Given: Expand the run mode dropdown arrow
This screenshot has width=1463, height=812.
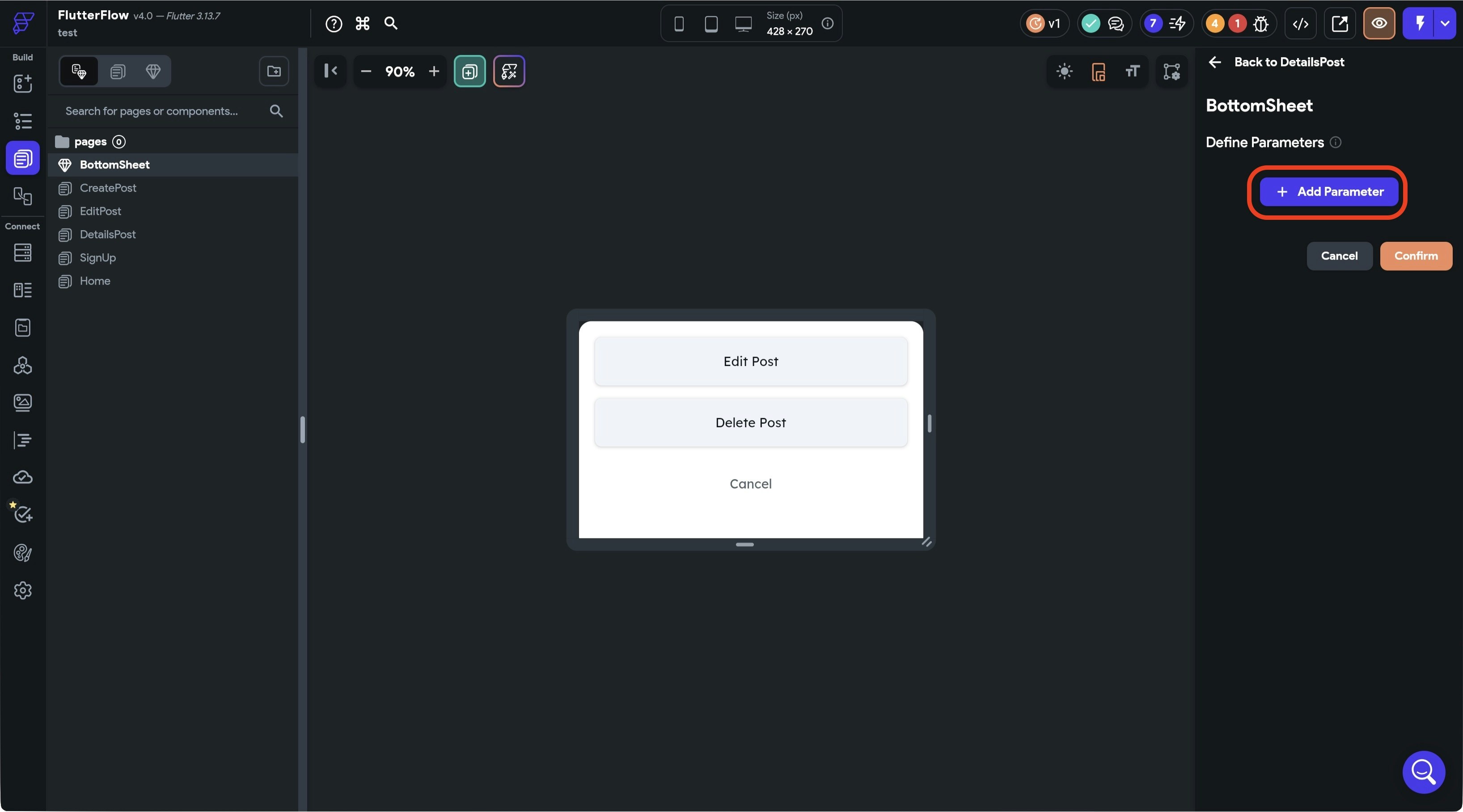Looking at the screenshot, I should [x=1445, y=24].
